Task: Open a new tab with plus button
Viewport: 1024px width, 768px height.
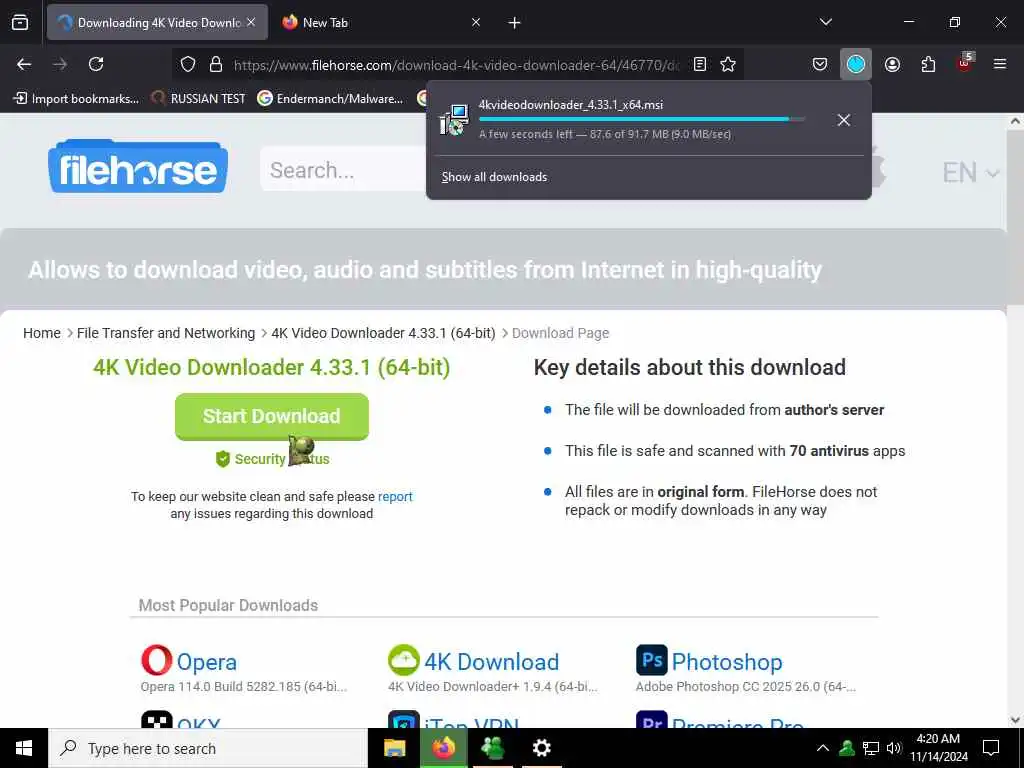Action: (x=515, y=23)
